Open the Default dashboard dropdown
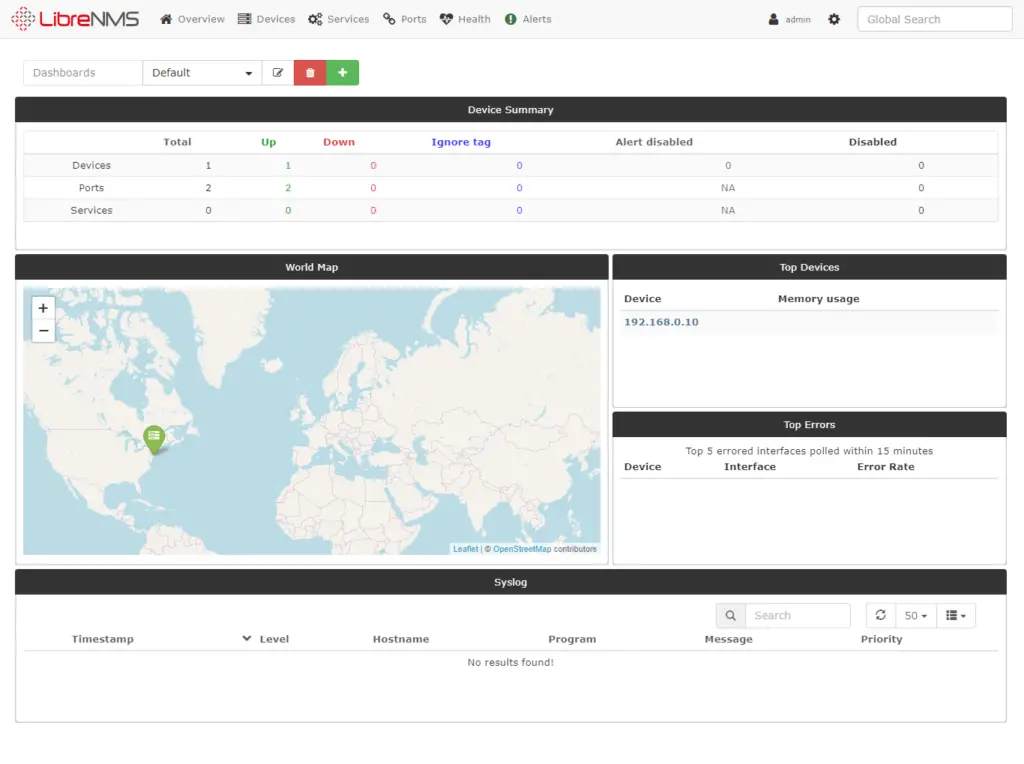This screenshot has height=764, width=1024. click(202, 73)
